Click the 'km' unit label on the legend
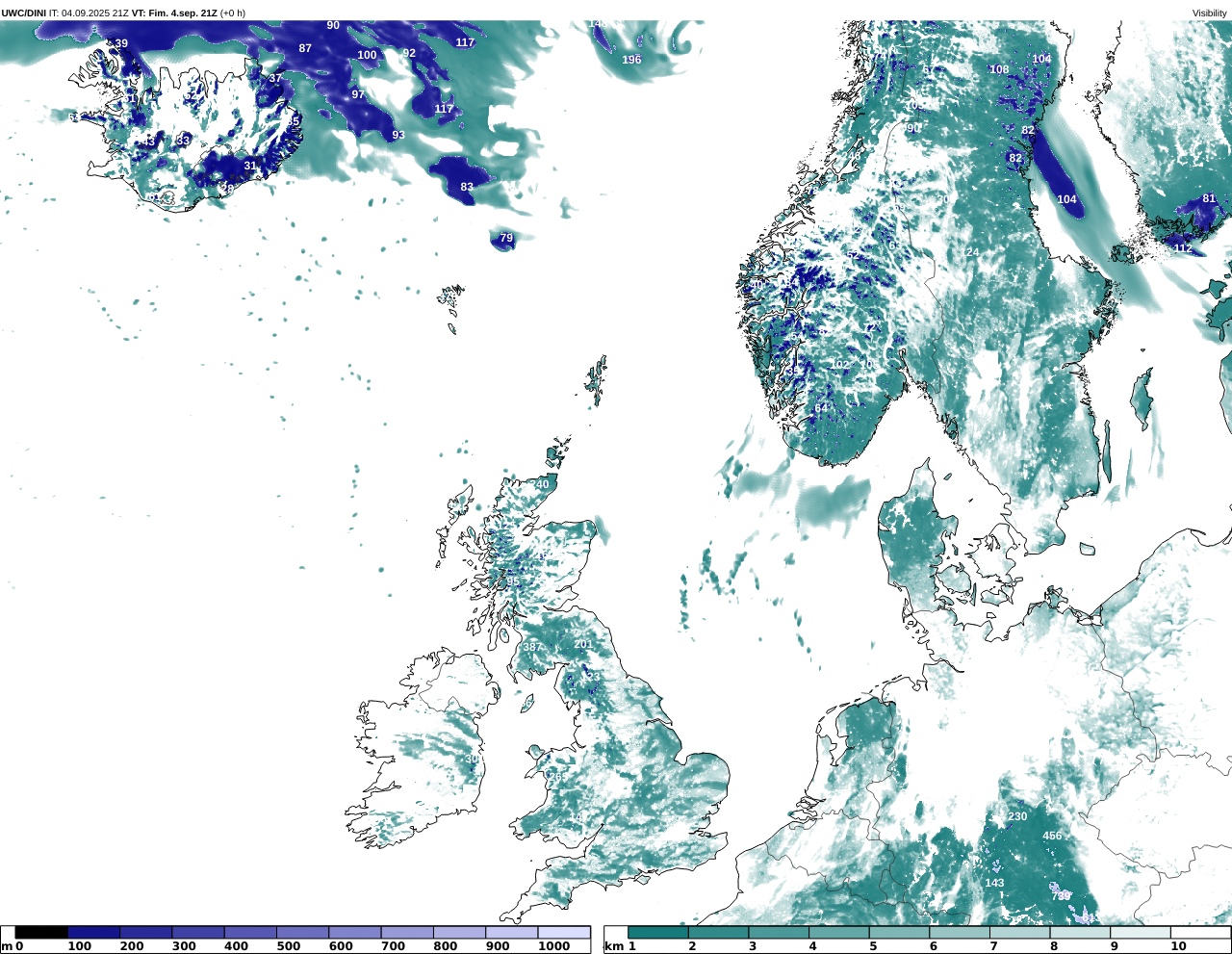 coord(613,946)
